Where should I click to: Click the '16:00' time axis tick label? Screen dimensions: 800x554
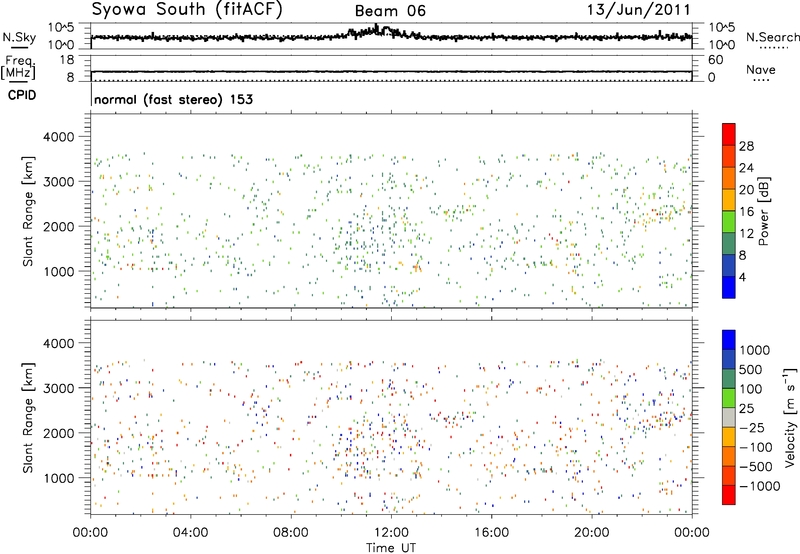491,533
